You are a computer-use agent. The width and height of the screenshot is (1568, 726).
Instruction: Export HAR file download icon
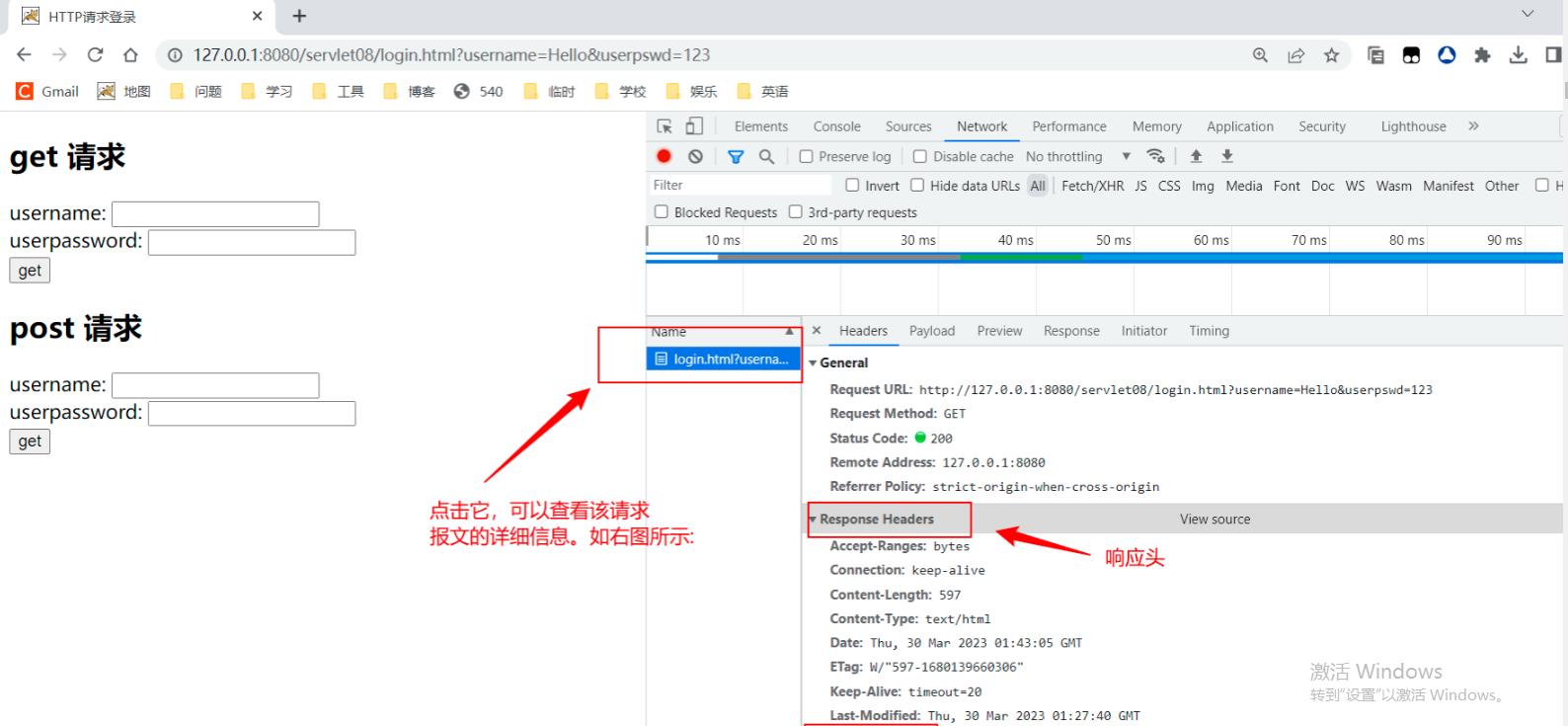(x=1227, y=156)
